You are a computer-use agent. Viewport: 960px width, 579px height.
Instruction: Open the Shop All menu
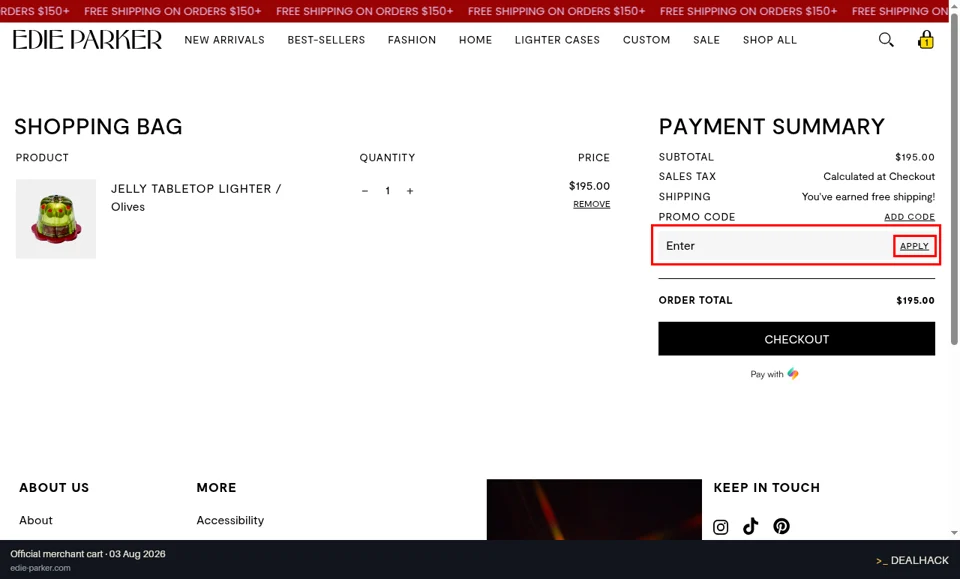click(x=770, y=40)
